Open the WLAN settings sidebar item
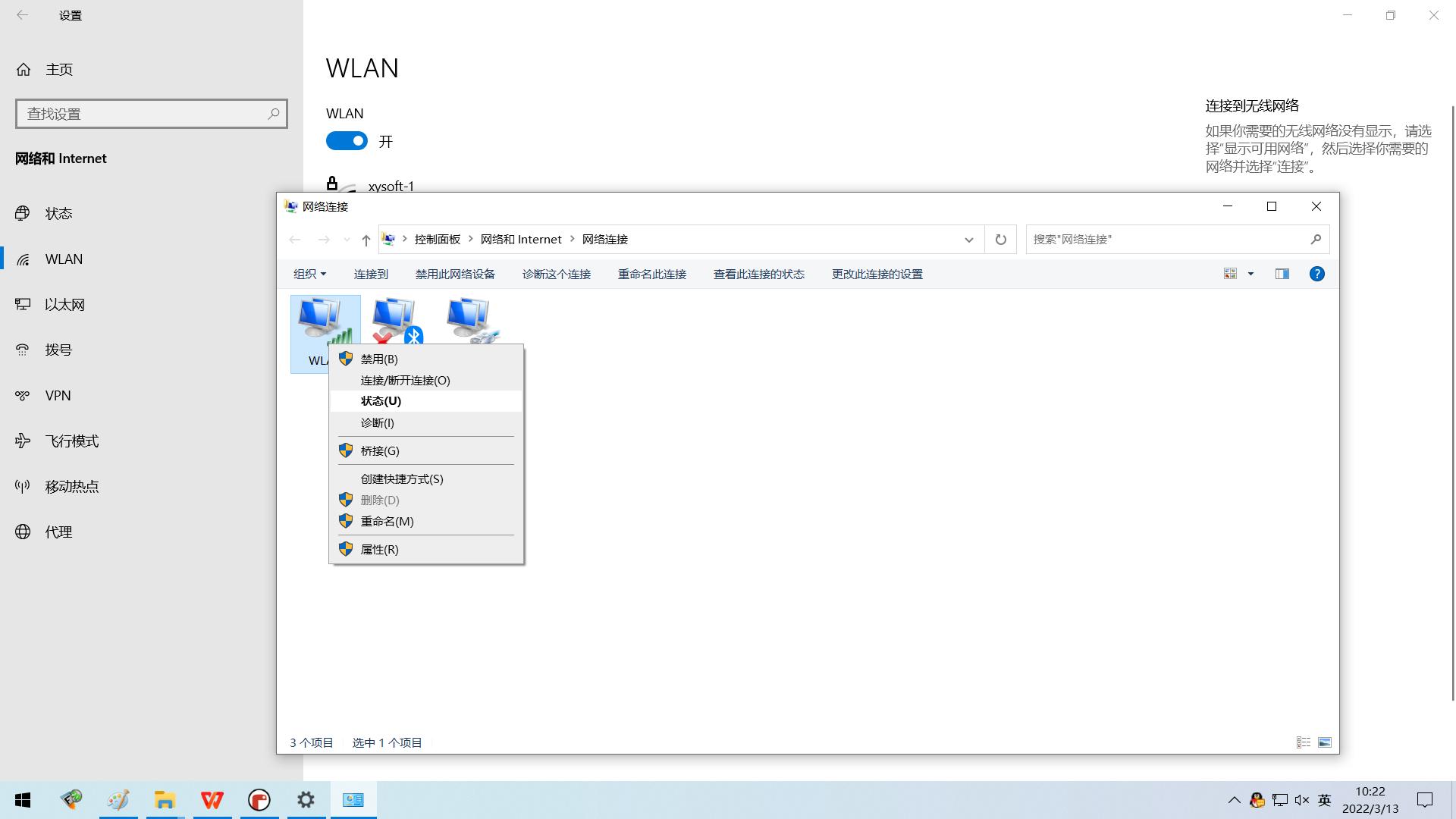The width and height of the screenshot is (1456, 819). [64, 259]
